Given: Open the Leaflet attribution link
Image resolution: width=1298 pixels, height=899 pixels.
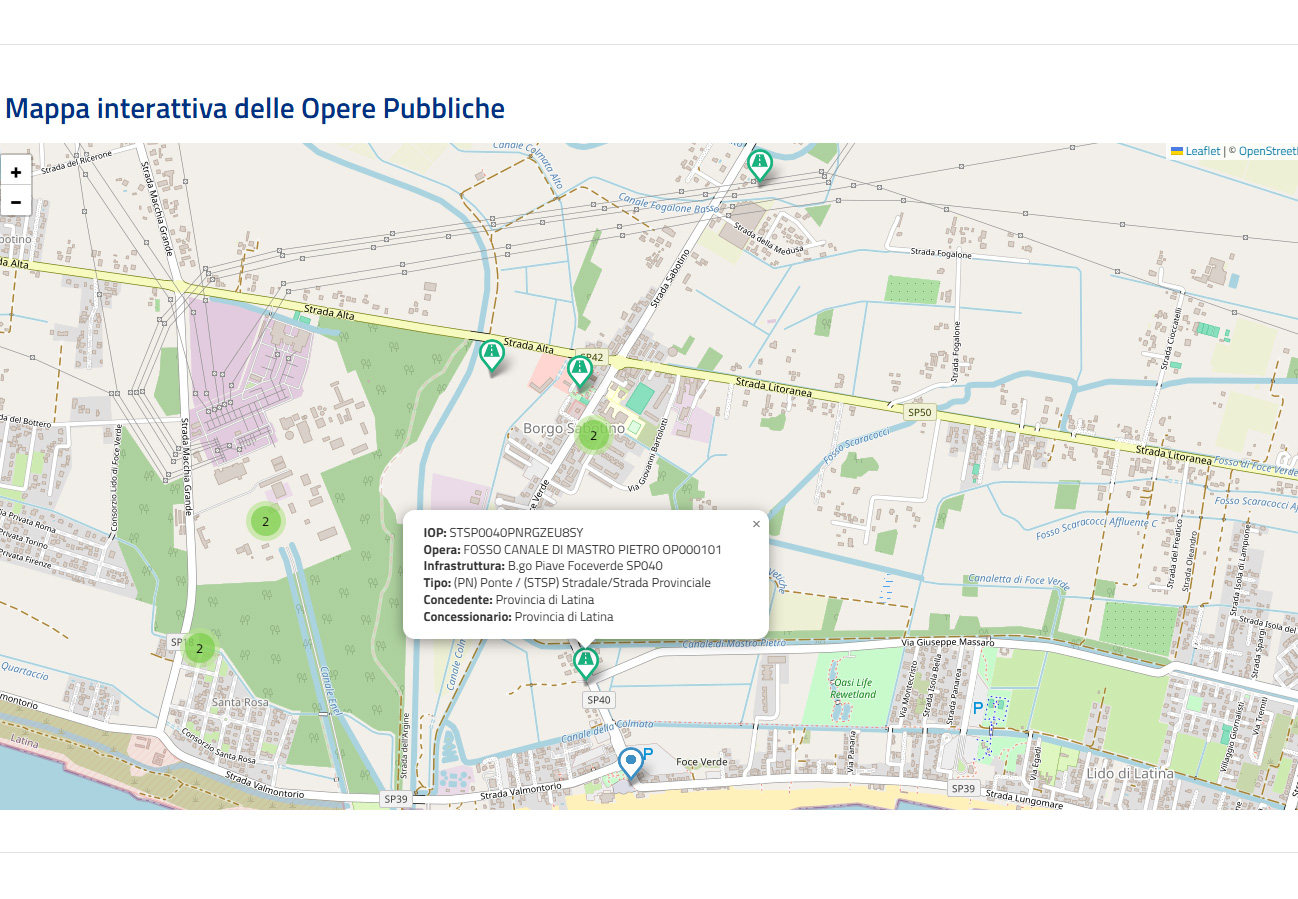Looking at the screenshot, I should (x=1202, y=151).
